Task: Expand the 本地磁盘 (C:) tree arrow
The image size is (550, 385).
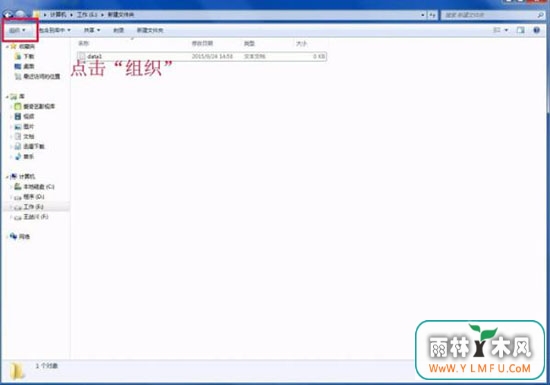Action: 11,187
